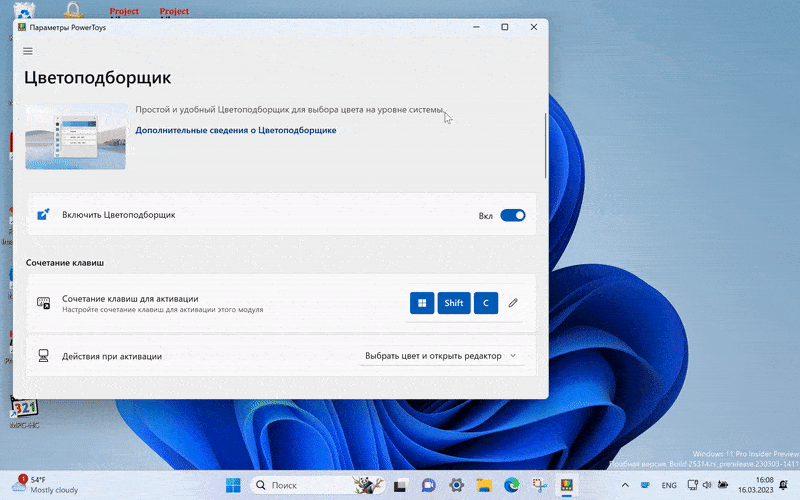Launch Microsoft Edge from the taskbar

512,485
